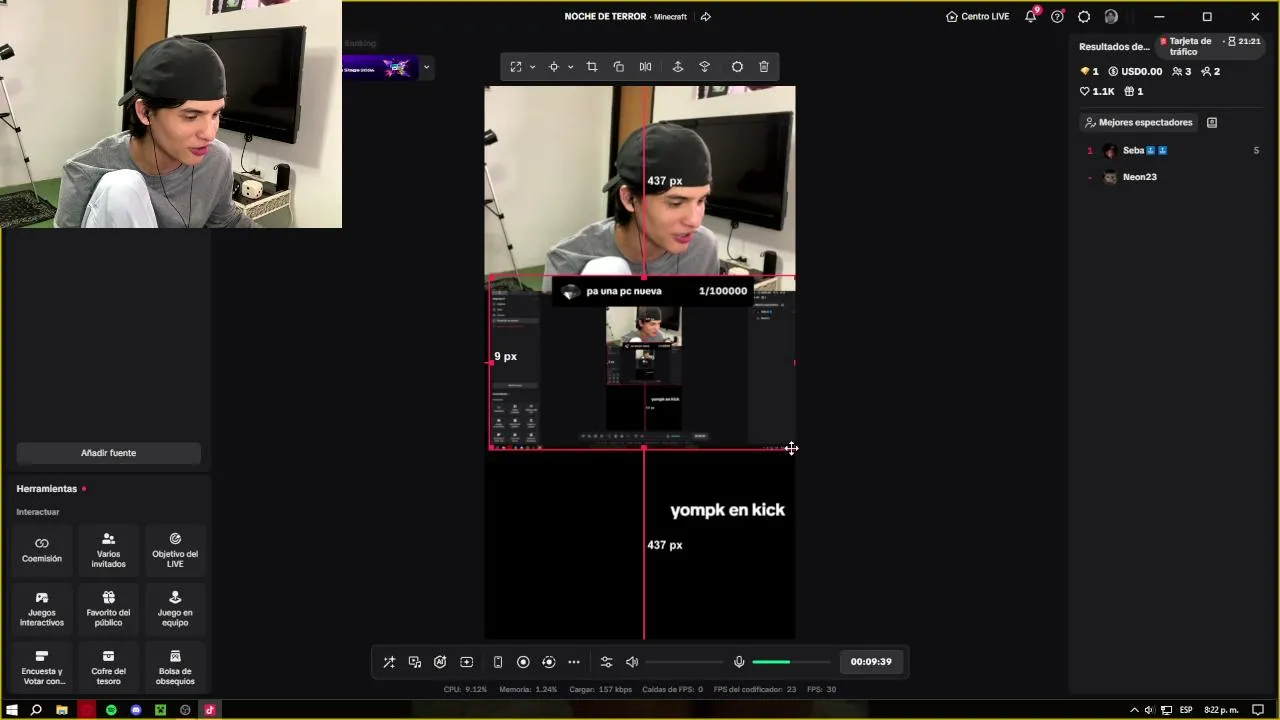
Task: Switch to mobile portrait preview
Action: [x=498, y=662]
